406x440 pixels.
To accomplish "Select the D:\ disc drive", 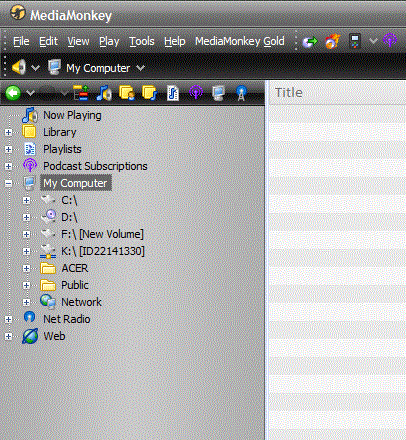I will [69, 217].
